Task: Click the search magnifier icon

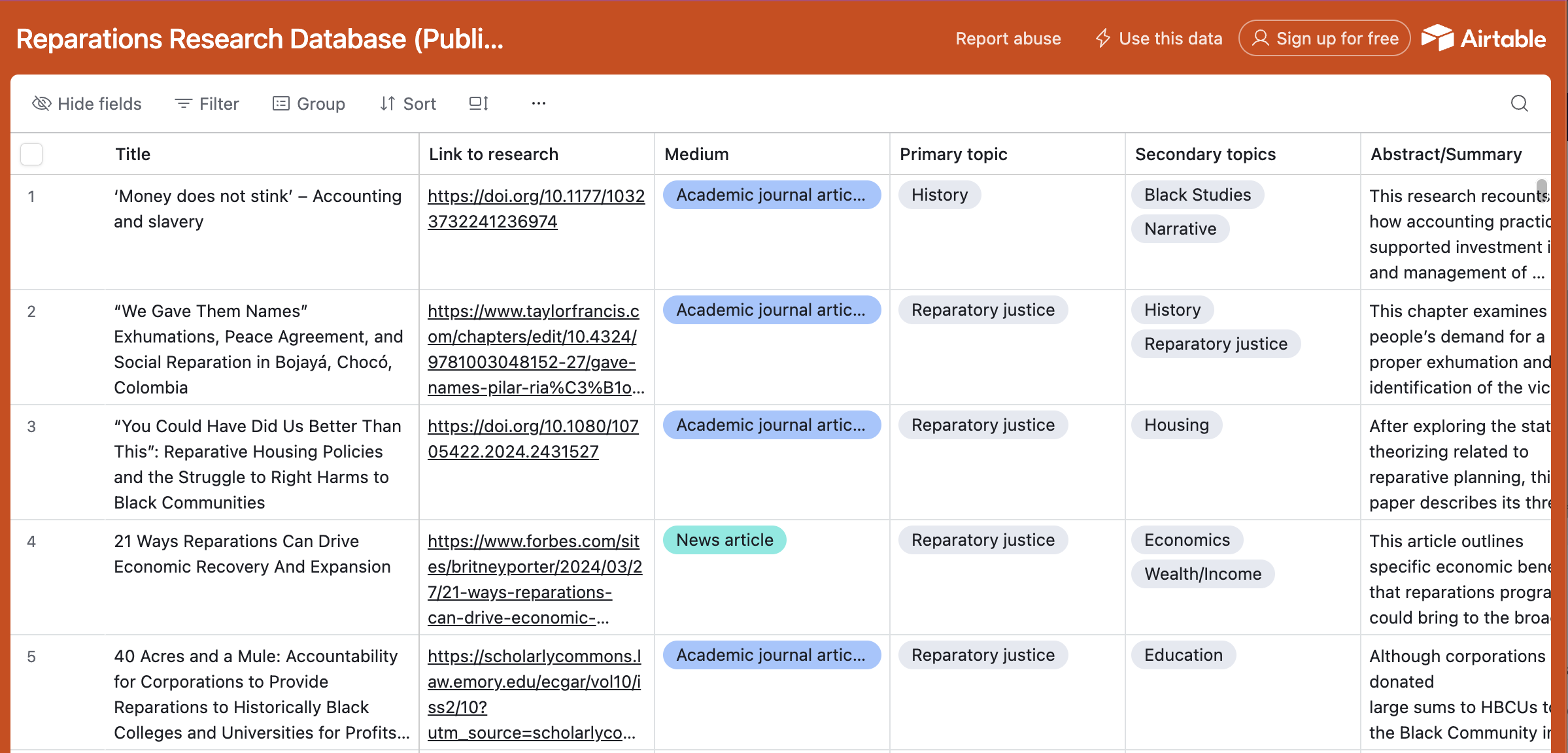Action: (x=1519, y=103)
